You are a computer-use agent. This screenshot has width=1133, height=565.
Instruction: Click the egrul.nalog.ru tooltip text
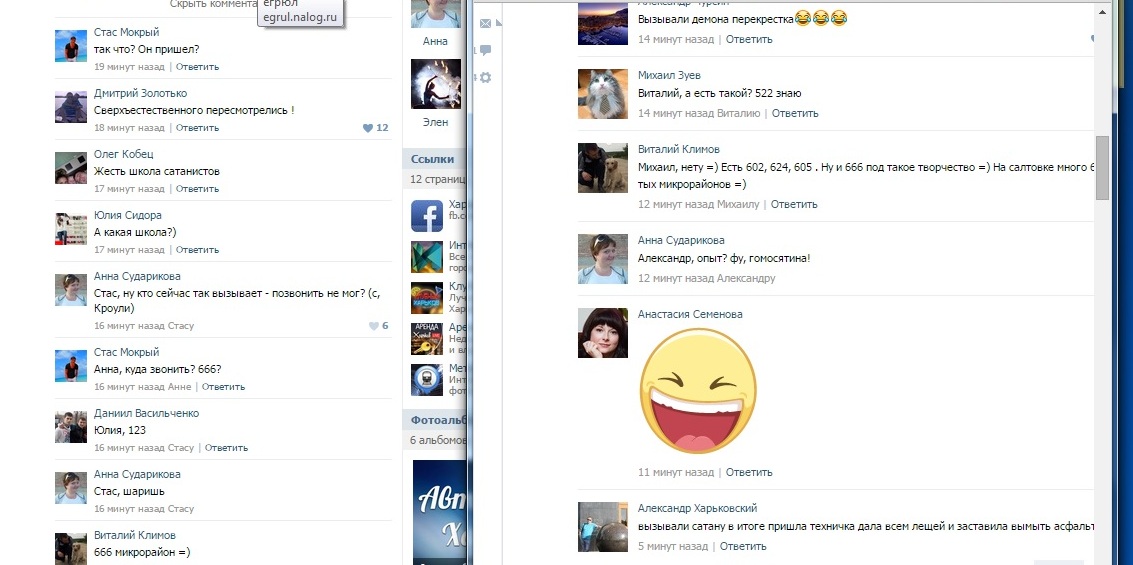(x=300, y=17)
